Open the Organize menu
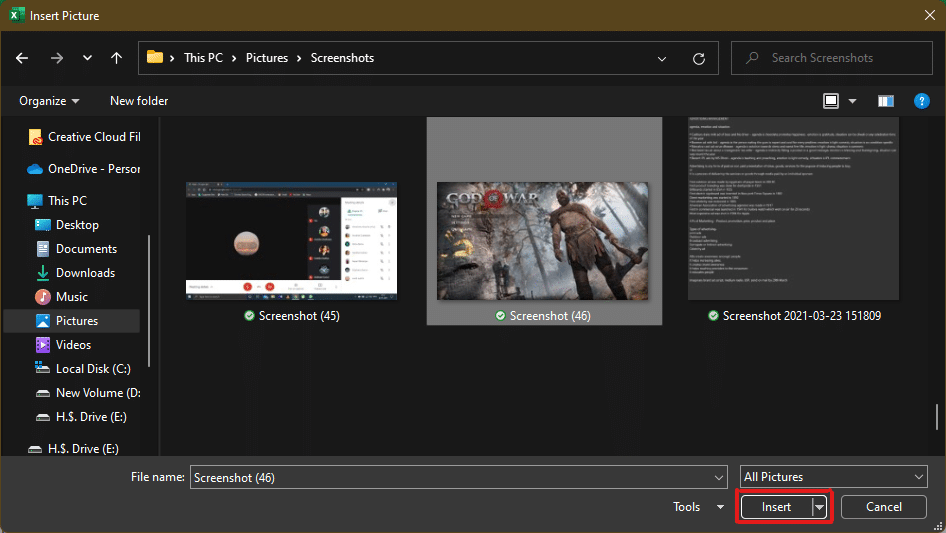 tap(49, 101)
